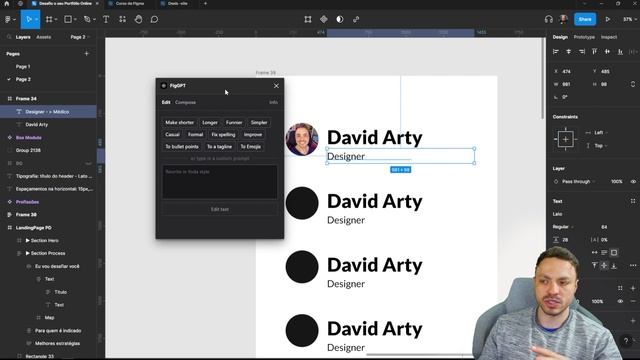Switch to Prototype tab
640x360 pixels.
pyautogui.click(x=584, y=37)
